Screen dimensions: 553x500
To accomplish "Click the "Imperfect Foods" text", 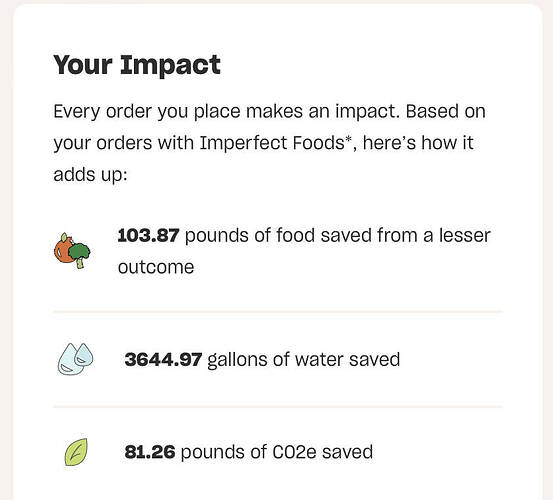I will click(x=272, y=143).
